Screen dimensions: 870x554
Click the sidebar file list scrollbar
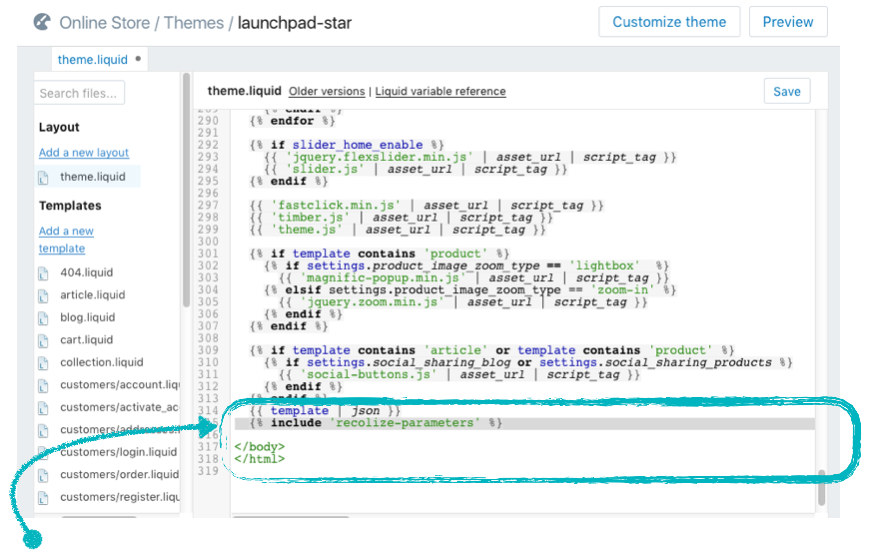[x=186, y=189]
